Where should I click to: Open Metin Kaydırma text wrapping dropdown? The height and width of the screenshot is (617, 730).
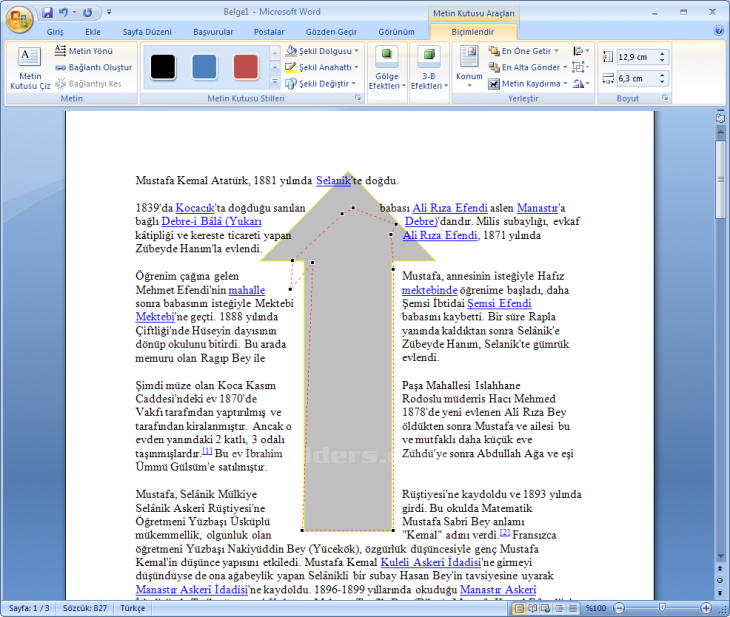coord(527,84)
